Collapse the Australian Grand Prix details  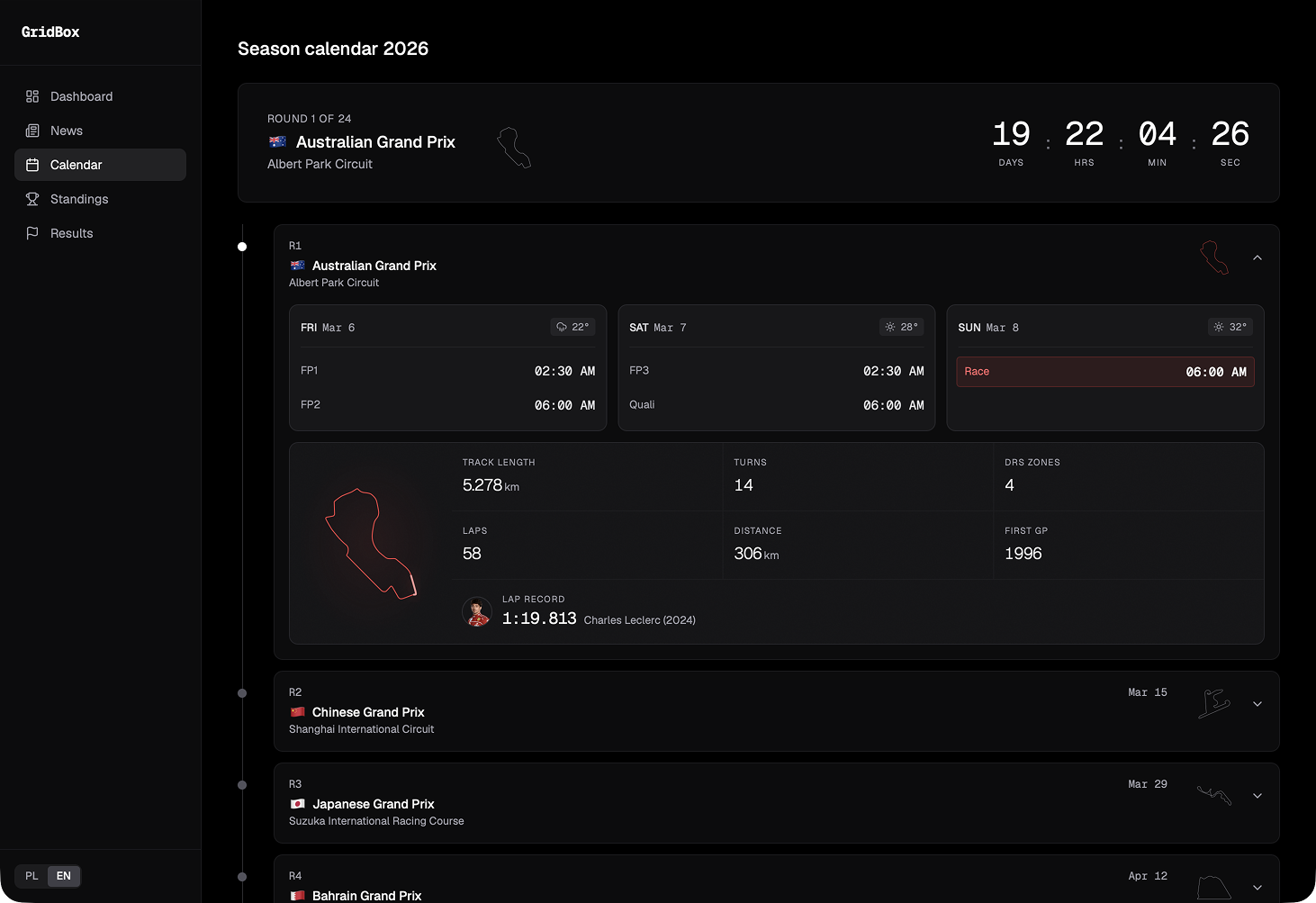[x=1257, y=257]
